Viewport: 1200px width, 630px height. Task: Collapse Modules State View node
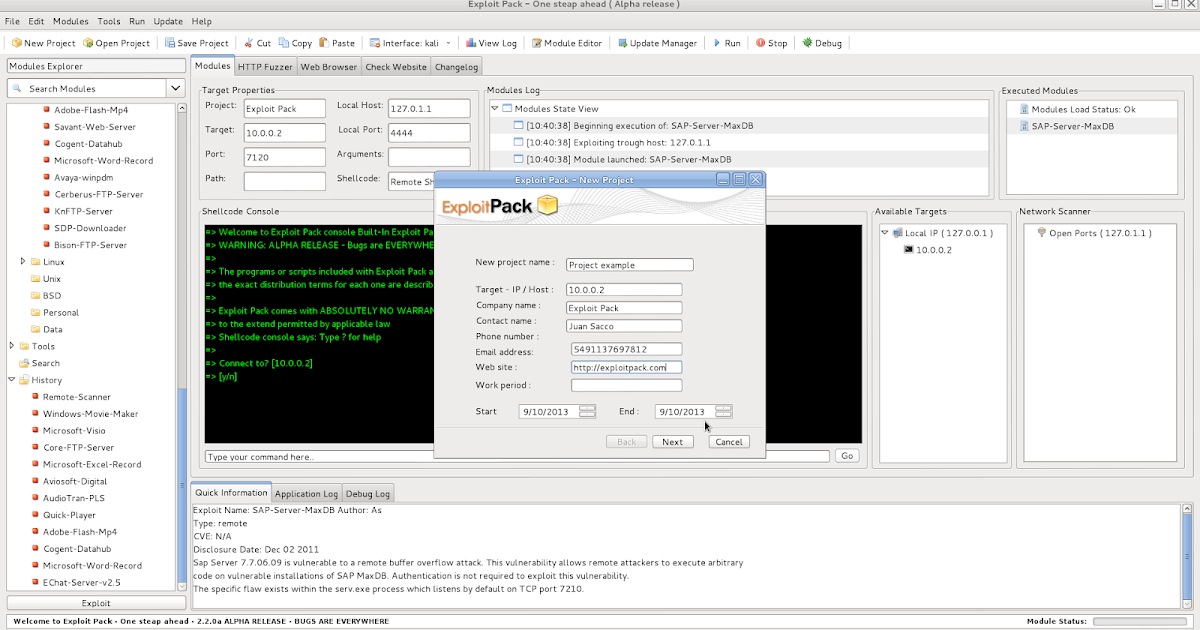[493, 108]
